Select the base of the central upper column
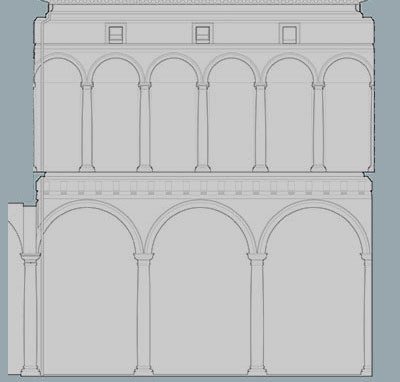This screenshot has height=382, width=400. point(203,168)
